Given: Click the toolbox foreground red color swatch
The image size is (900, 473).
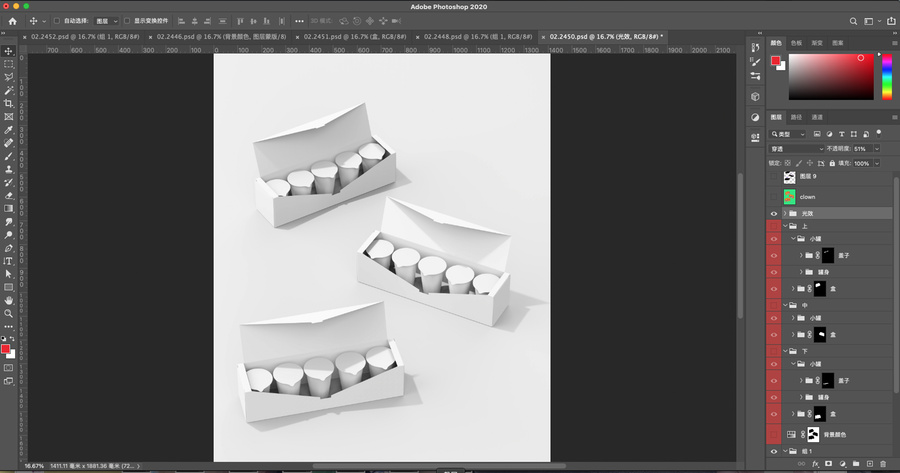Looking at the screenshot, I should tap(6, 349).
